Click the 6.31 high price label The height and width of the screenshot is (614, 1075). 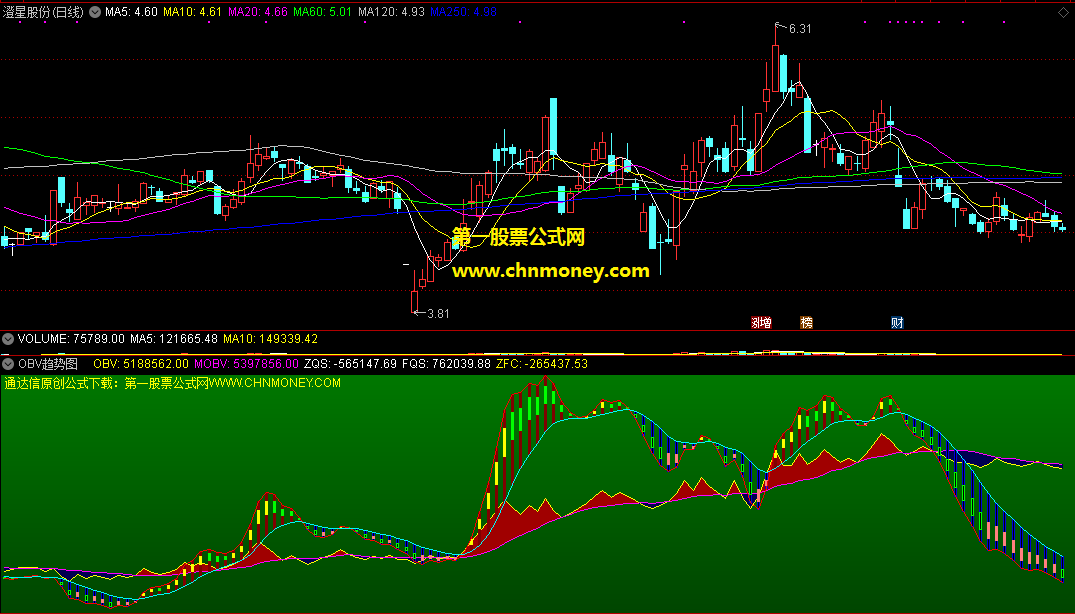point(799,29)
